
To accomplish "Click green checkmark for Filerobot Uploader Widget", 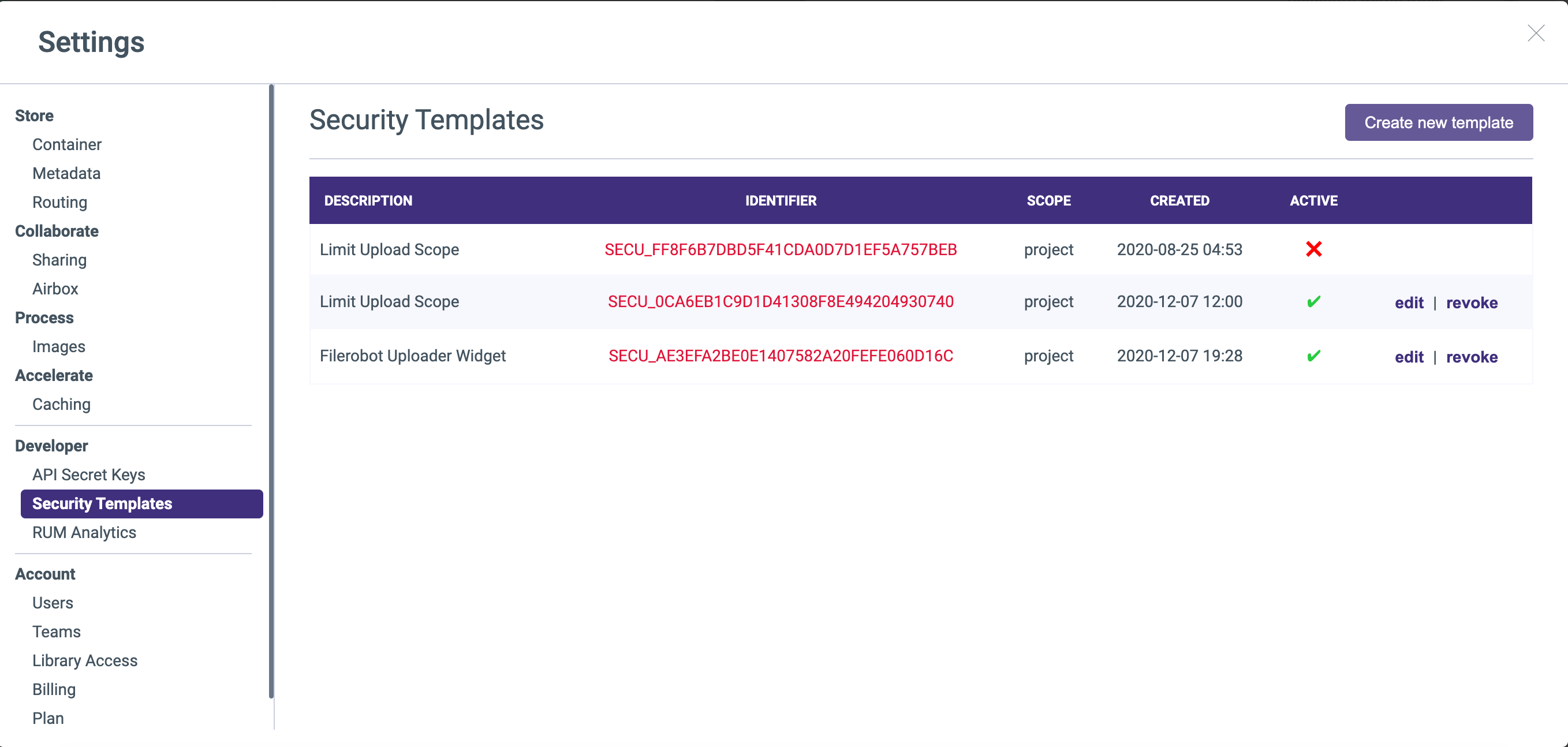I will (x=1313, y=356).
